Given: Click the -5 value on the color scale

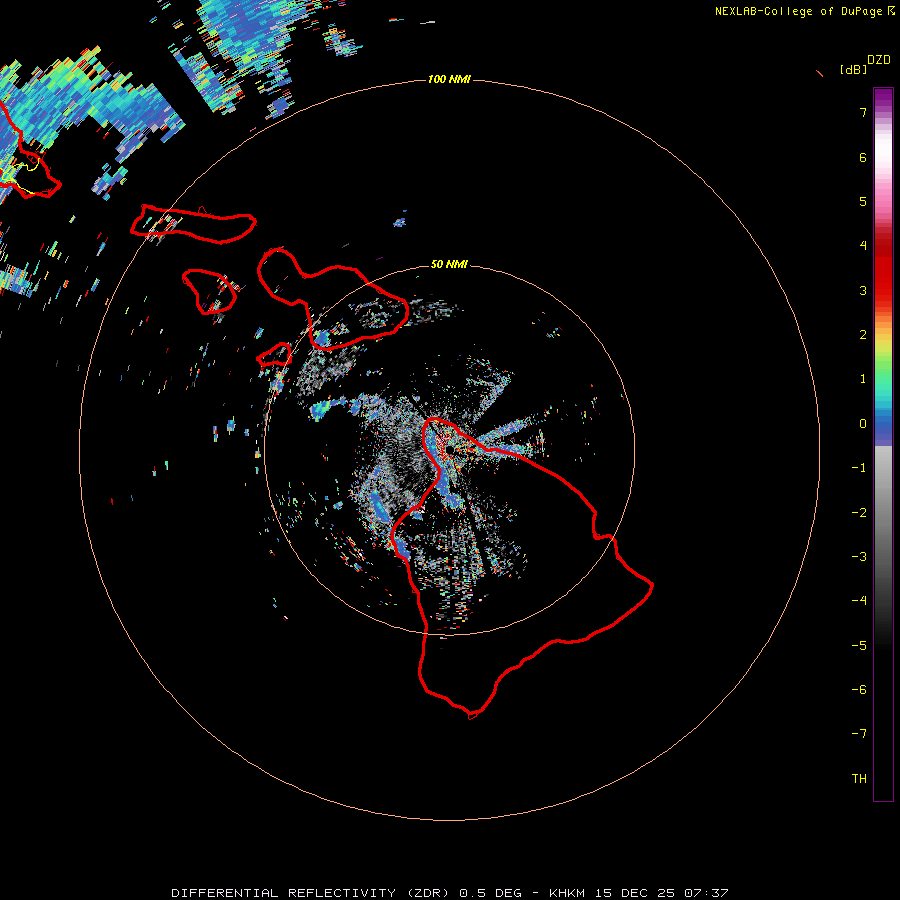Looking at the screenshot, I should (x=859, y=645).
